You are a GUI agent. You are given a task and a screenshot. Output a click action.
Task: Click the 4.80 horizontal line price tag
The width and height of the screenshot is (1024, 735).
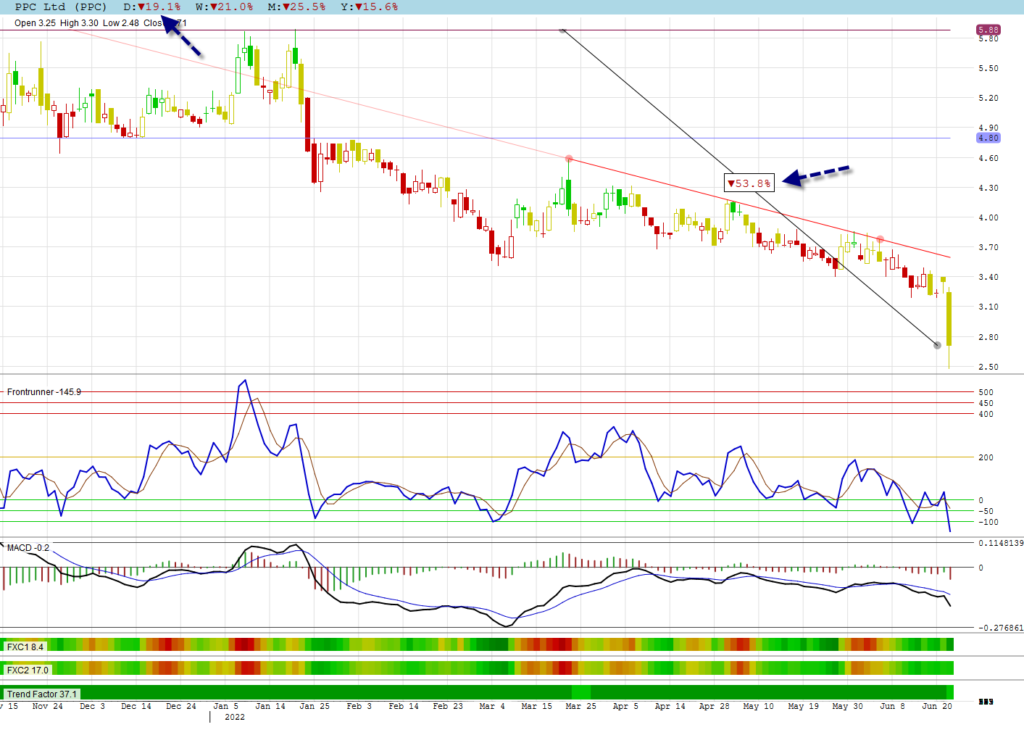[x=988, y=138]
